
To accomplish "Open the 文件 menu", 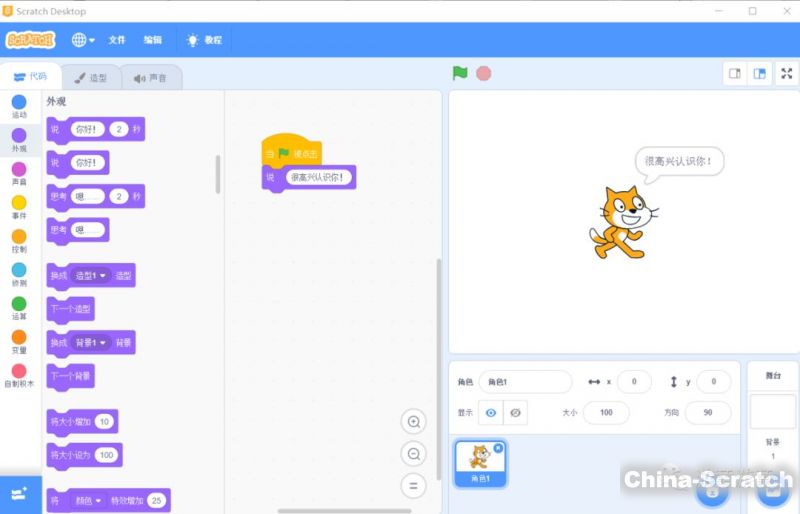I will tap(117, 40).
